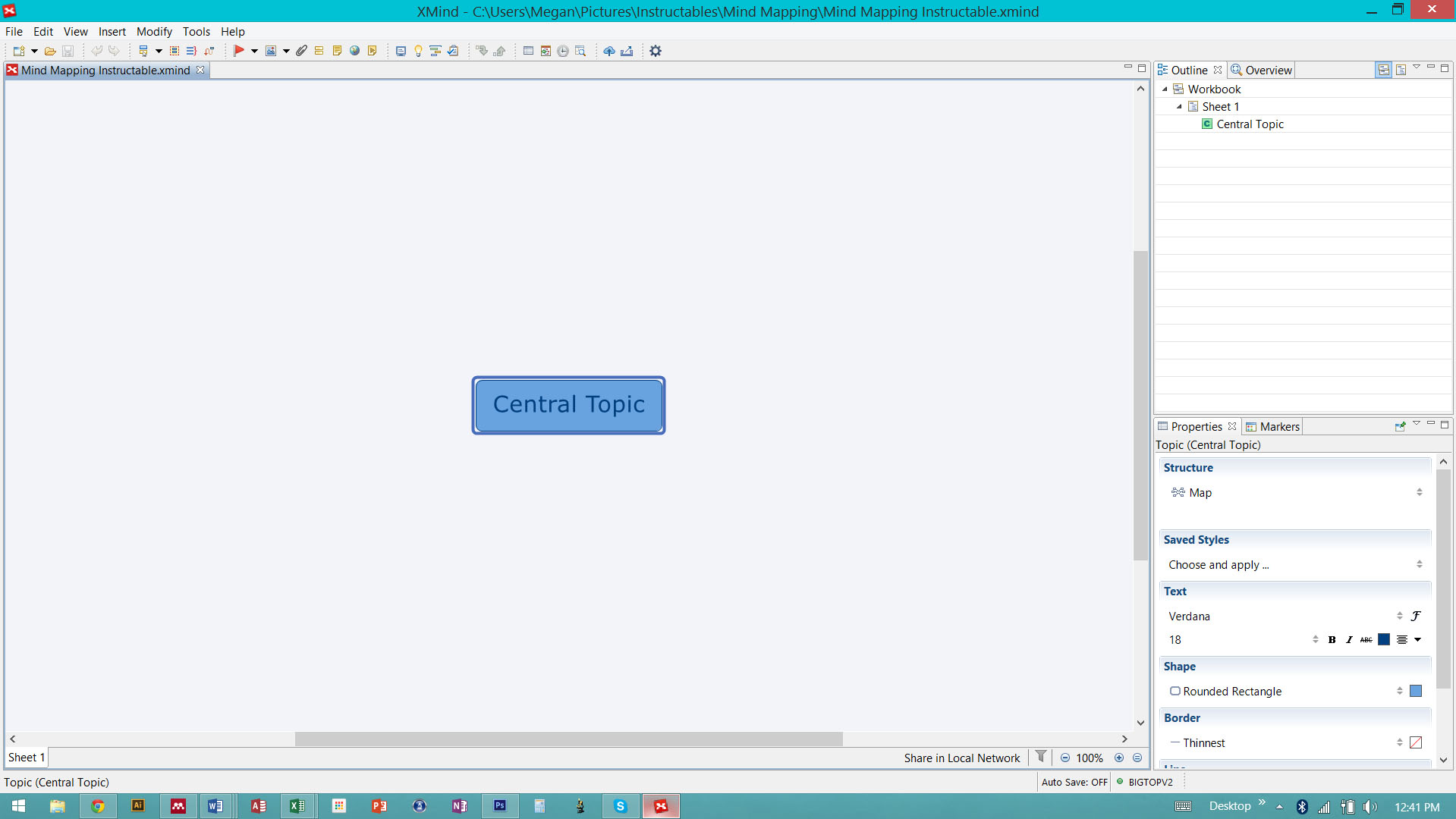Open the Verdana font dropdown

(1285, 617)
